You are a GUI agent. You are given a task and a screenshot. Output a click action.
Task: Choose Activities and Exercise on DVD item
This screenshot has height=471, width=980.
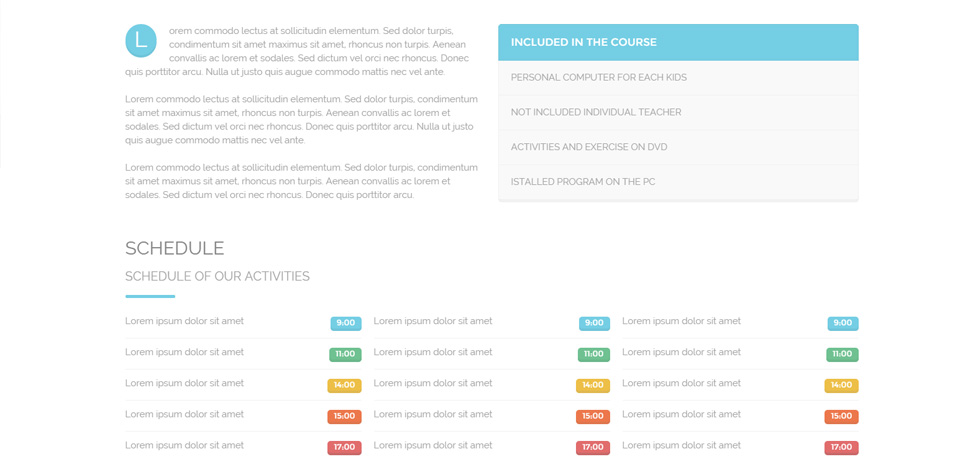tap(678, 147)
